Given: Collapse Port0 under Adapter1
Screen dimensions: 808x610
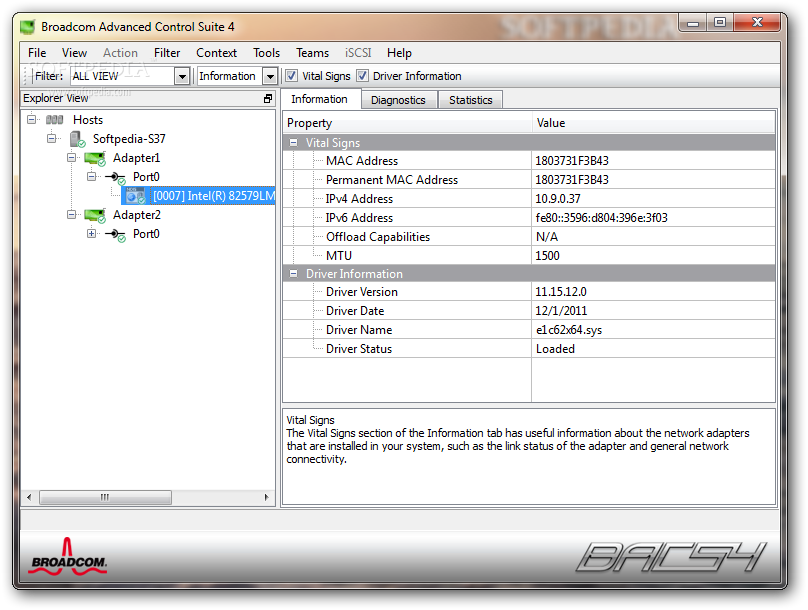Looking at the screenshot, I should (91, 177).
